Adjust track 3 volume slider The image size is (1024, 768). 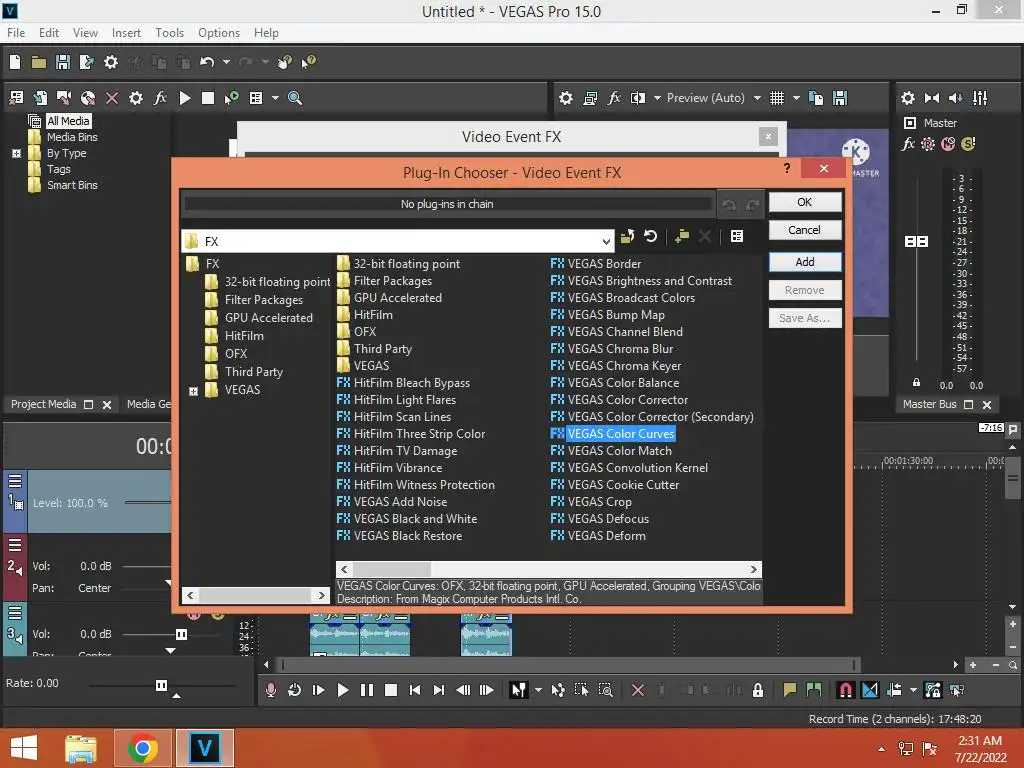tap(181, 634)
